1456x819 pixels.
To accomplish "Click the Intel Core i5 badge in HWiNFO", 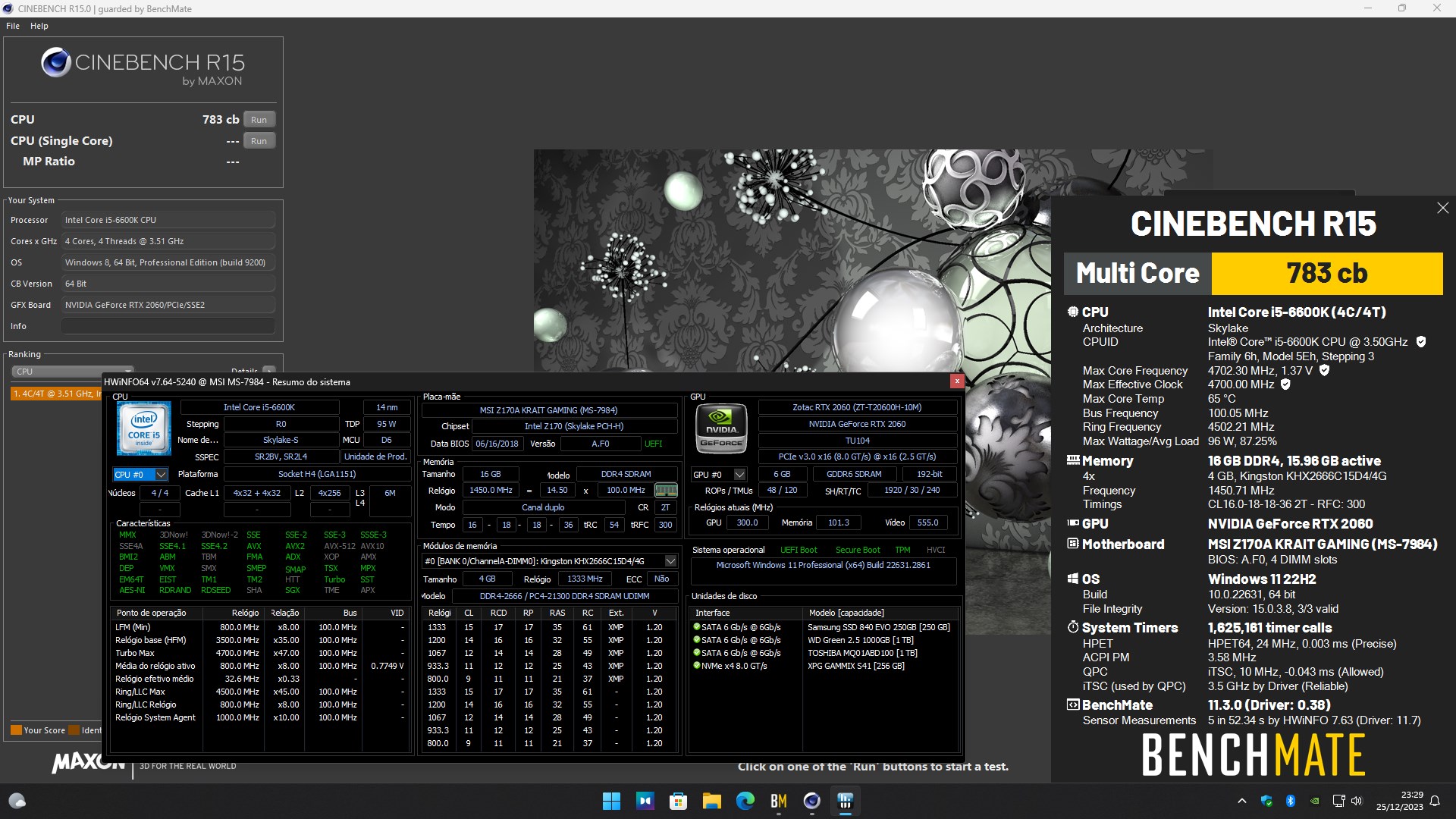I will click(144, 428).
